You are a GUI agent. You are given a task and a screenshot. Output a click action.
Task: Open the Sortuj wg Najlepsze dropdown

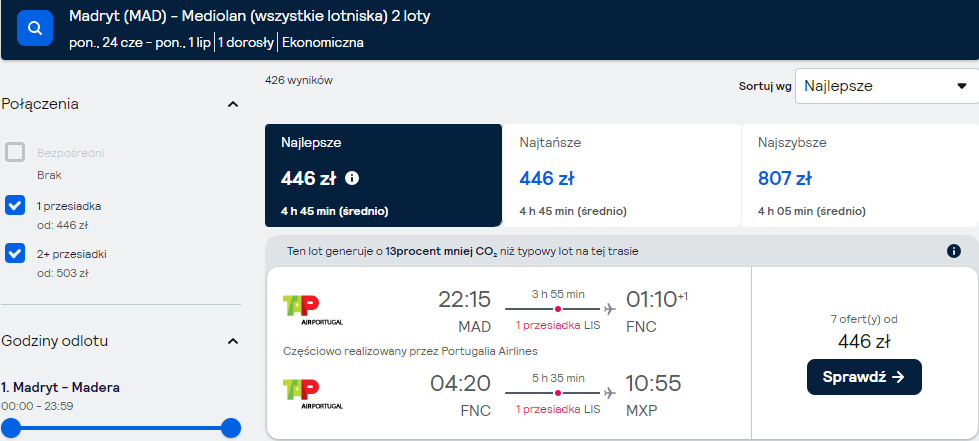887,86
